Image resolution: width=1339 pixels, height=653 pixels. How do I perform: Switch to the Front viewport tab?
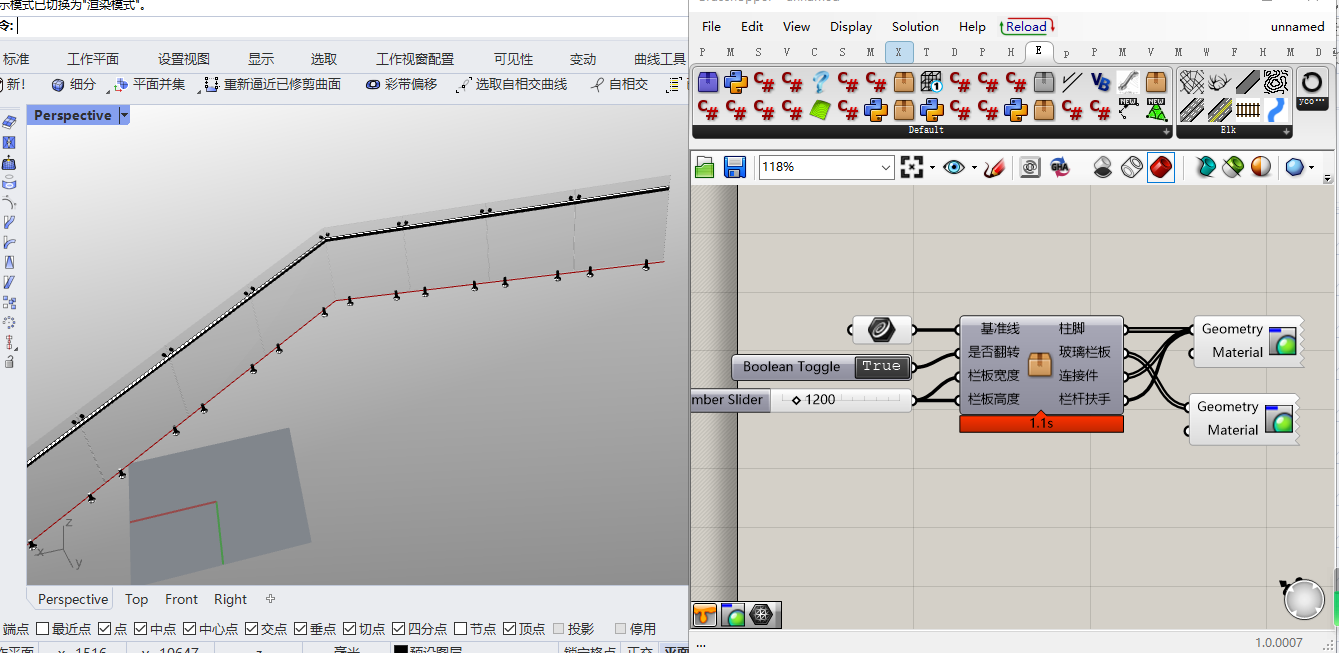pyautogui.click(x=181, y=599)
